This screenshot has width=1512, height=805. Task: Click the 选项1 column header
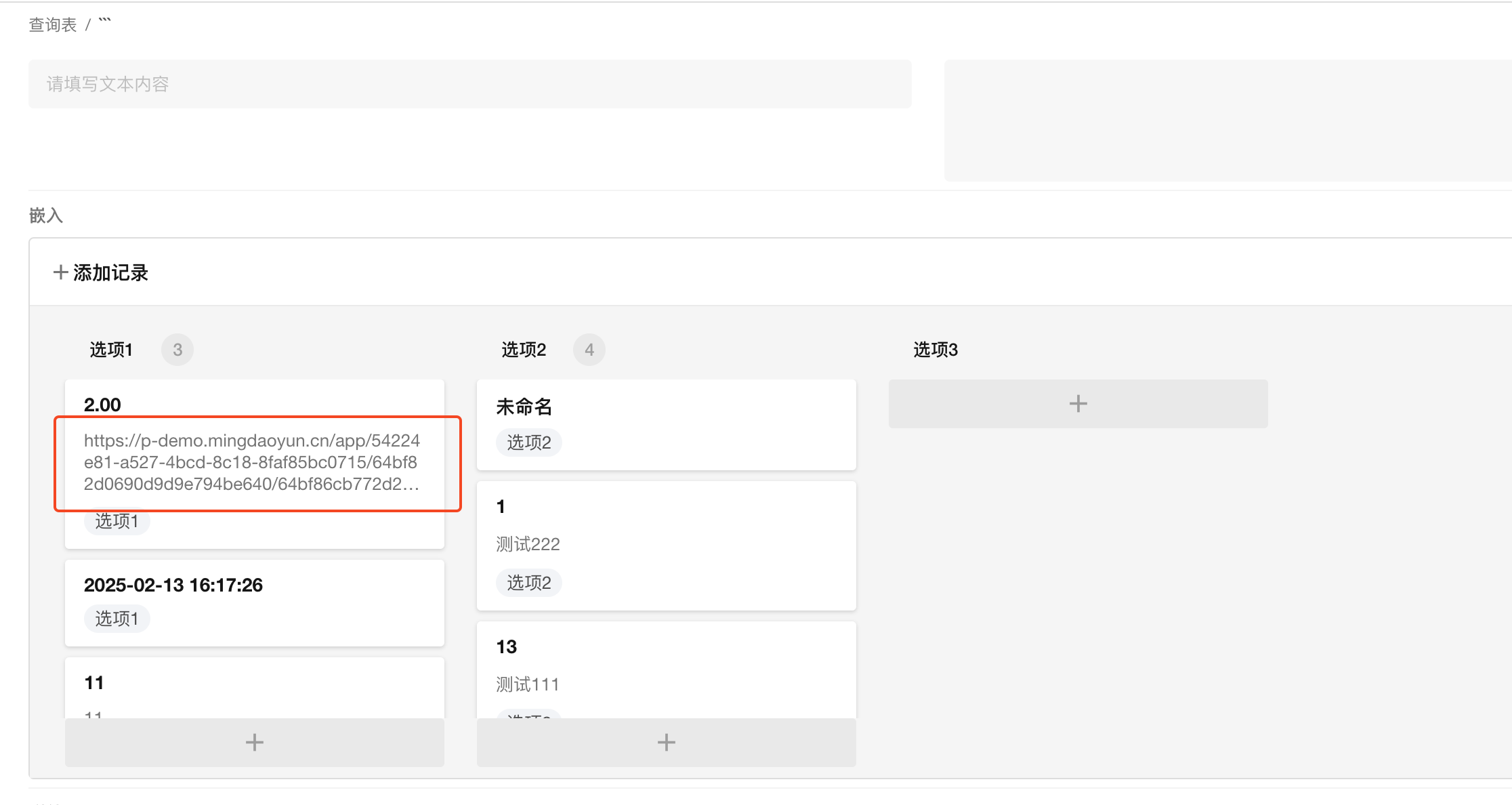111,350
